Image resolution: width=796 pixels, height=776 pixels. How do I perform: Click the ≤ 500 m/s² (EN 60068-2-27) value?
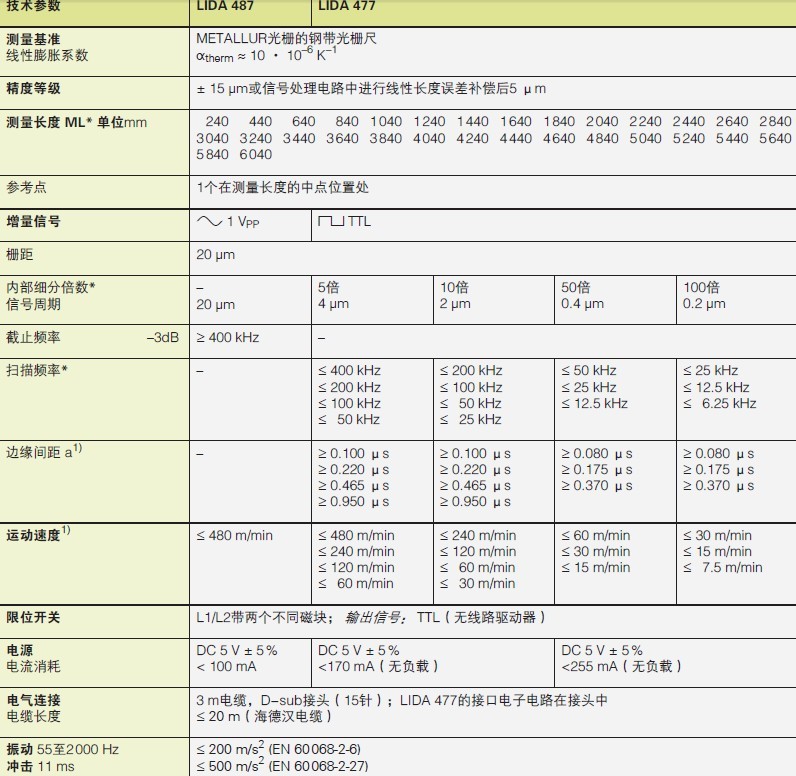282,765
